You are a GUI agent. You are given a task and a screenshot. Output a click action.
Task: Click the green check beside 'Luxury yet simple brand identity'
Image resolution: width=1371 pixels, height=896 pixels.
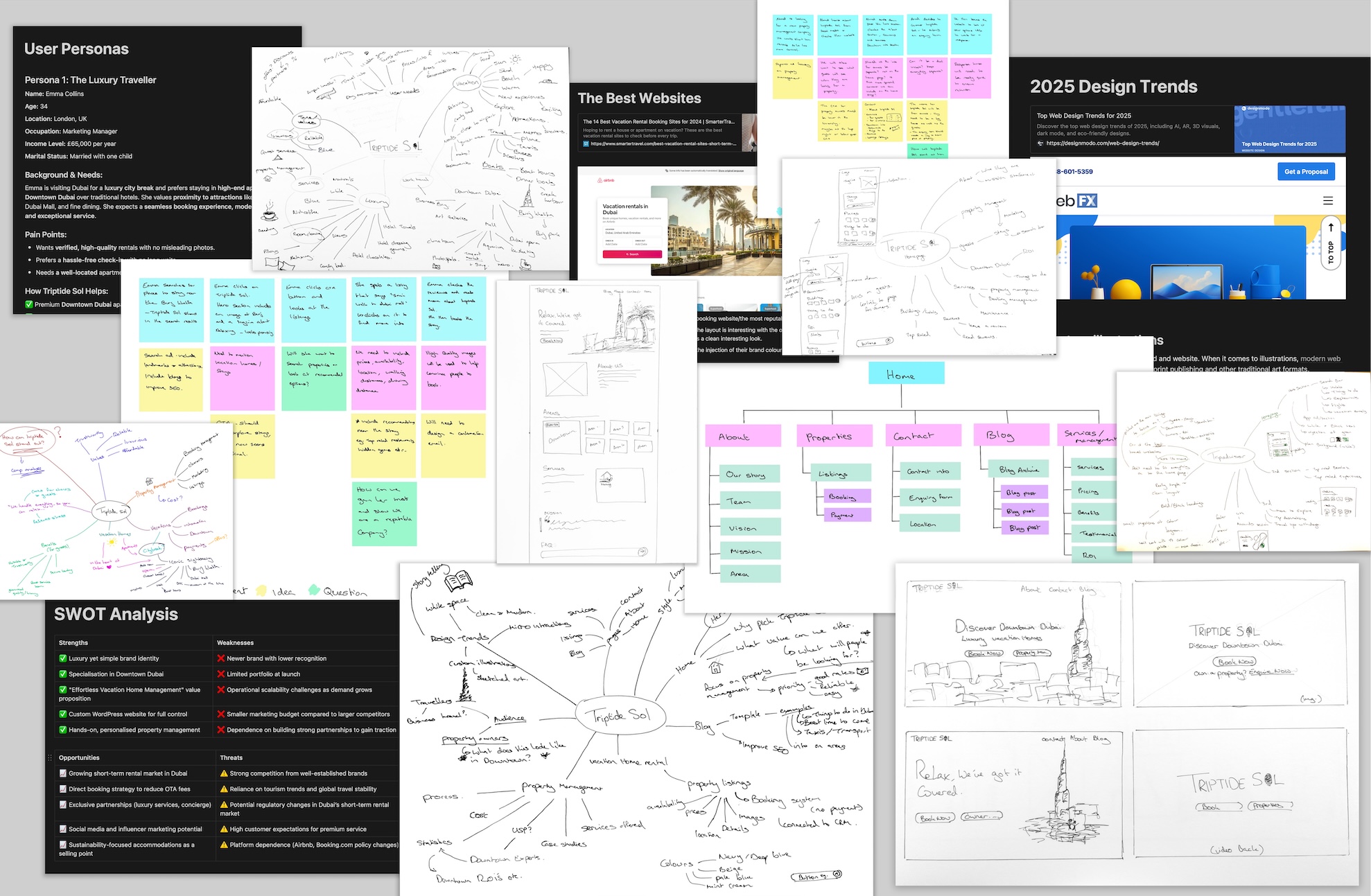point(63,658)
